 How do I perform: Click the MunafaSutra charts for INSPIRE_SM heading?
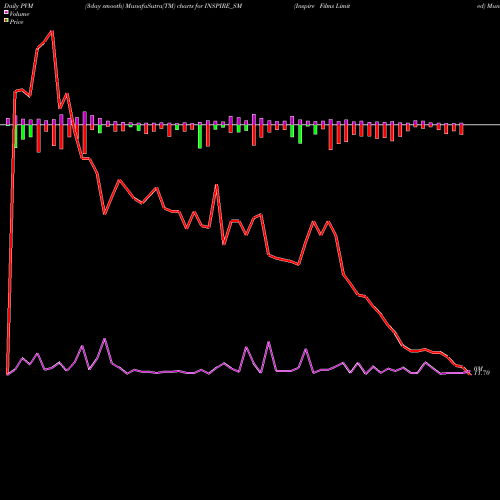click(x=163, y=6)
